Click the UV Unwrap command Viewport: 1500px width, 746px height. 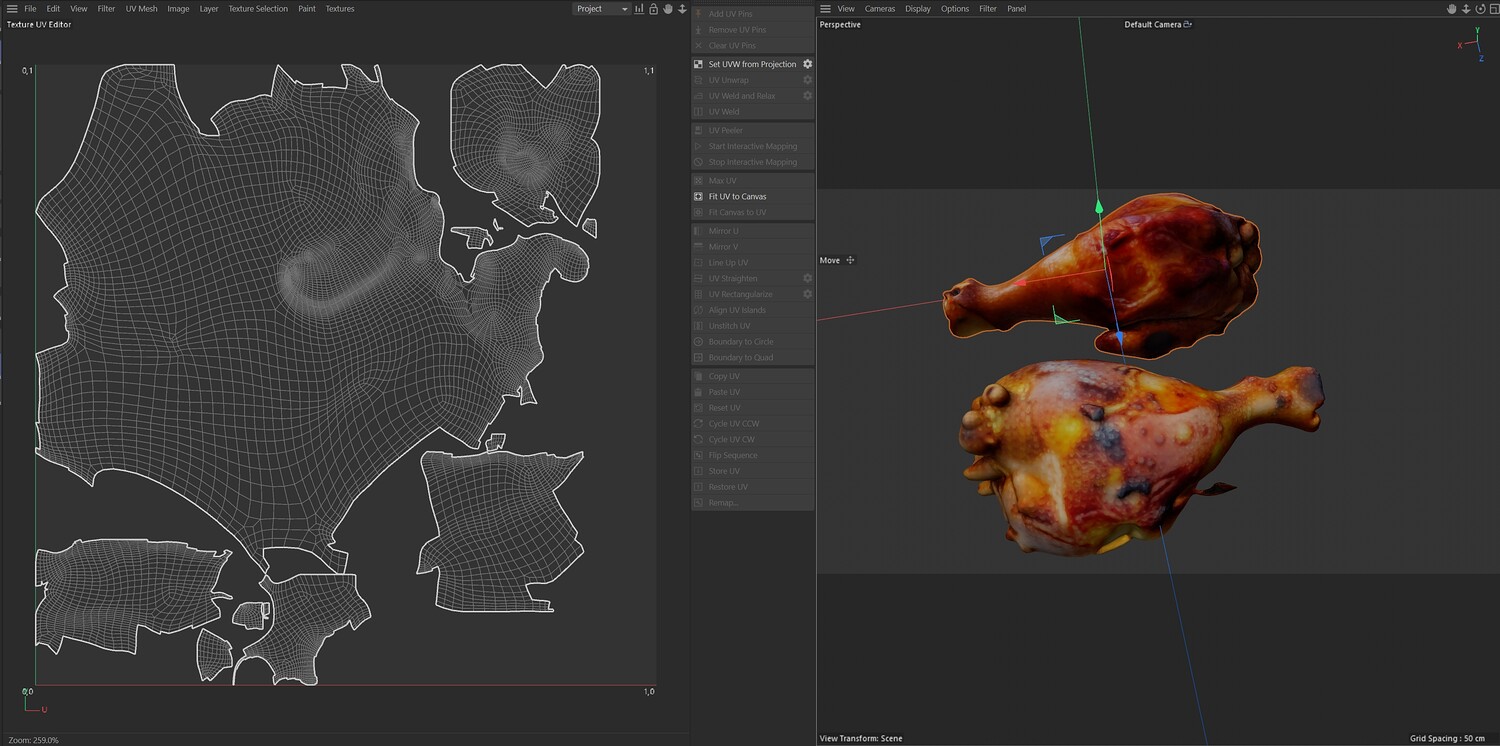pos(752,80)
